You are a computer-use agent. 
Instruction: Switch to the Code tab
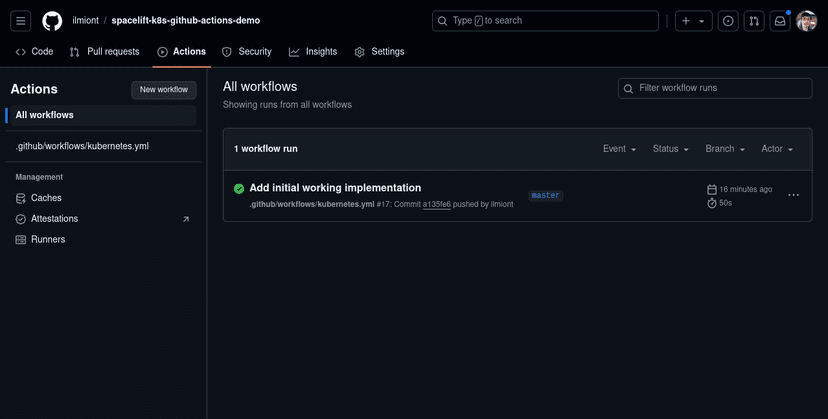click(x=34, y=51)
